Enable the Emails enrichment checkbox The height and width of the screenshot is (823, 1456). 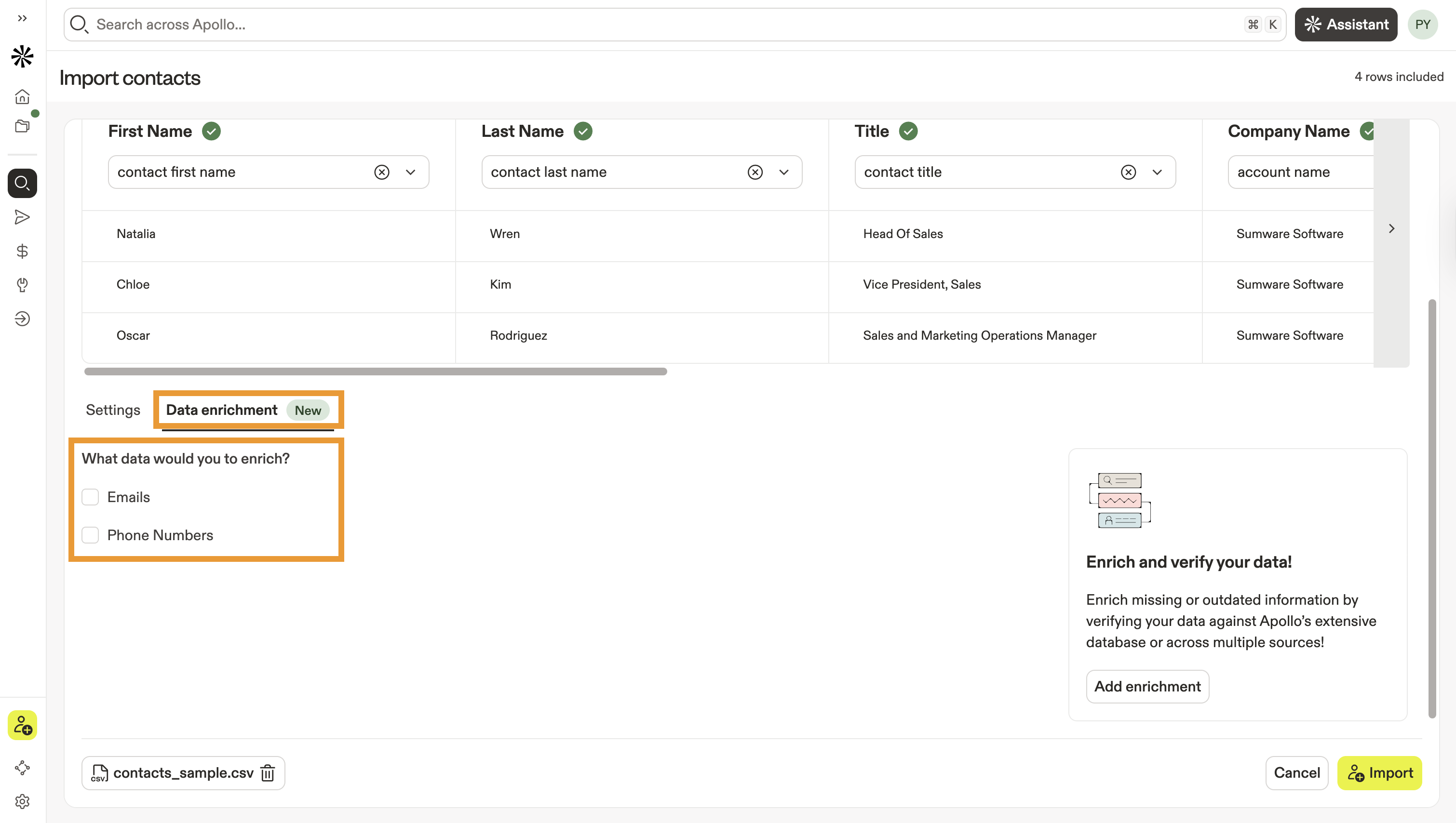[x=90, y=497]
